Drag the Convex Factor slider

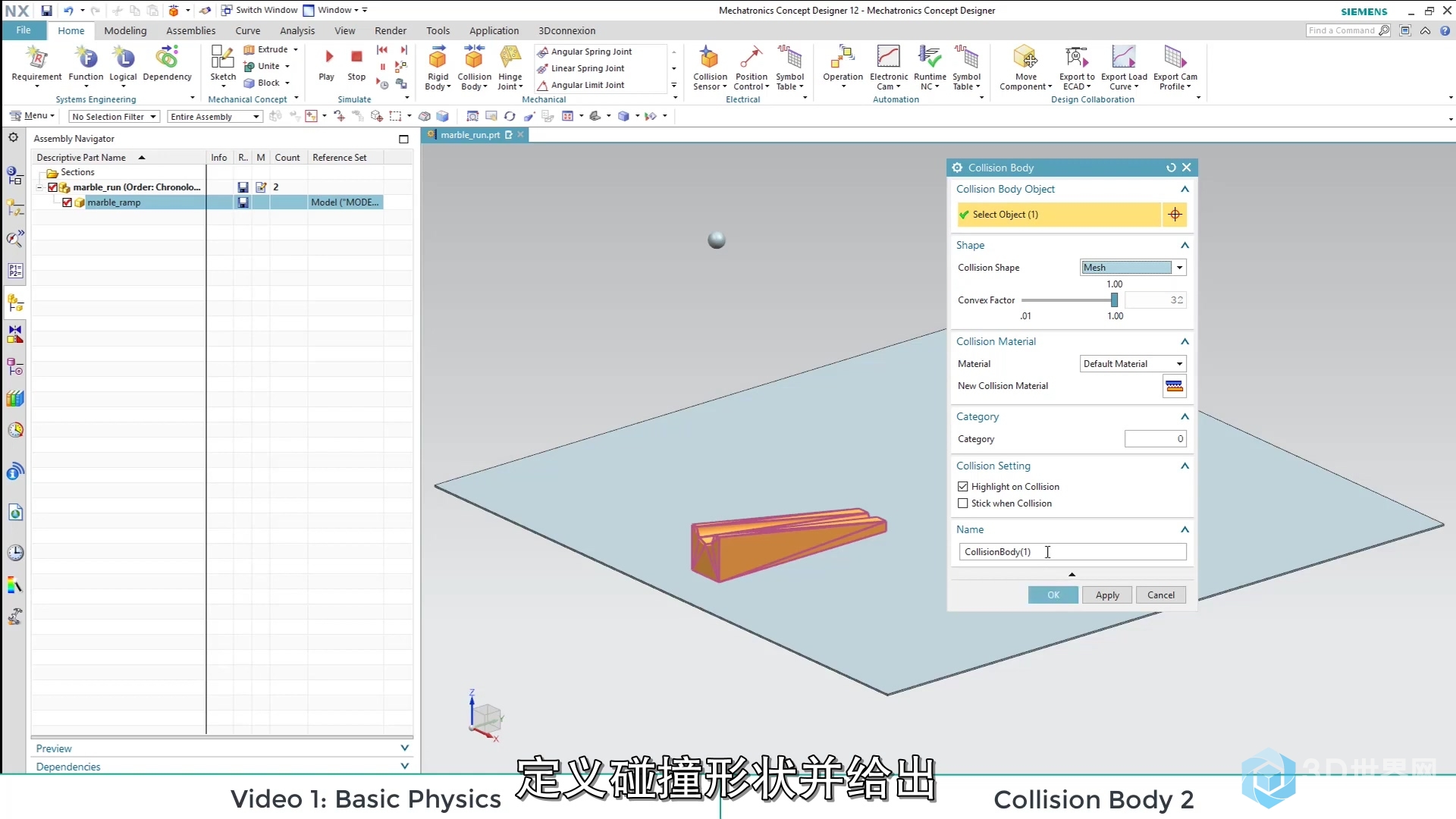(x=1115, y=300)
